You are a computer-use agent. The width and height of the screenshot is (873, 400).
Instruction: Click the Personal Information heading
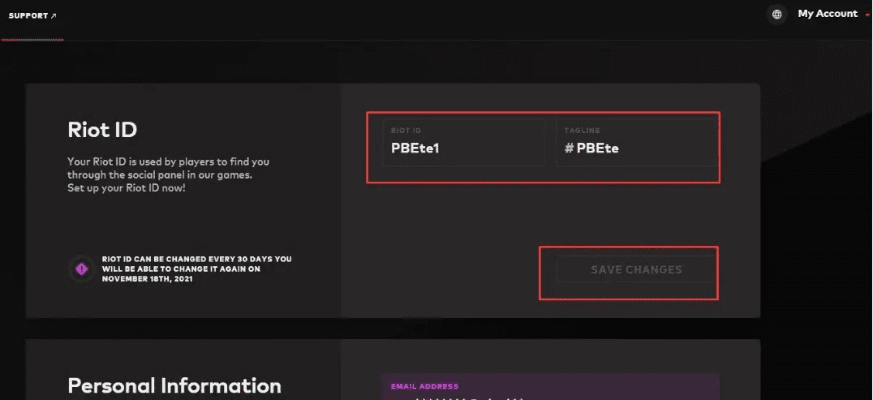(174, 385)
